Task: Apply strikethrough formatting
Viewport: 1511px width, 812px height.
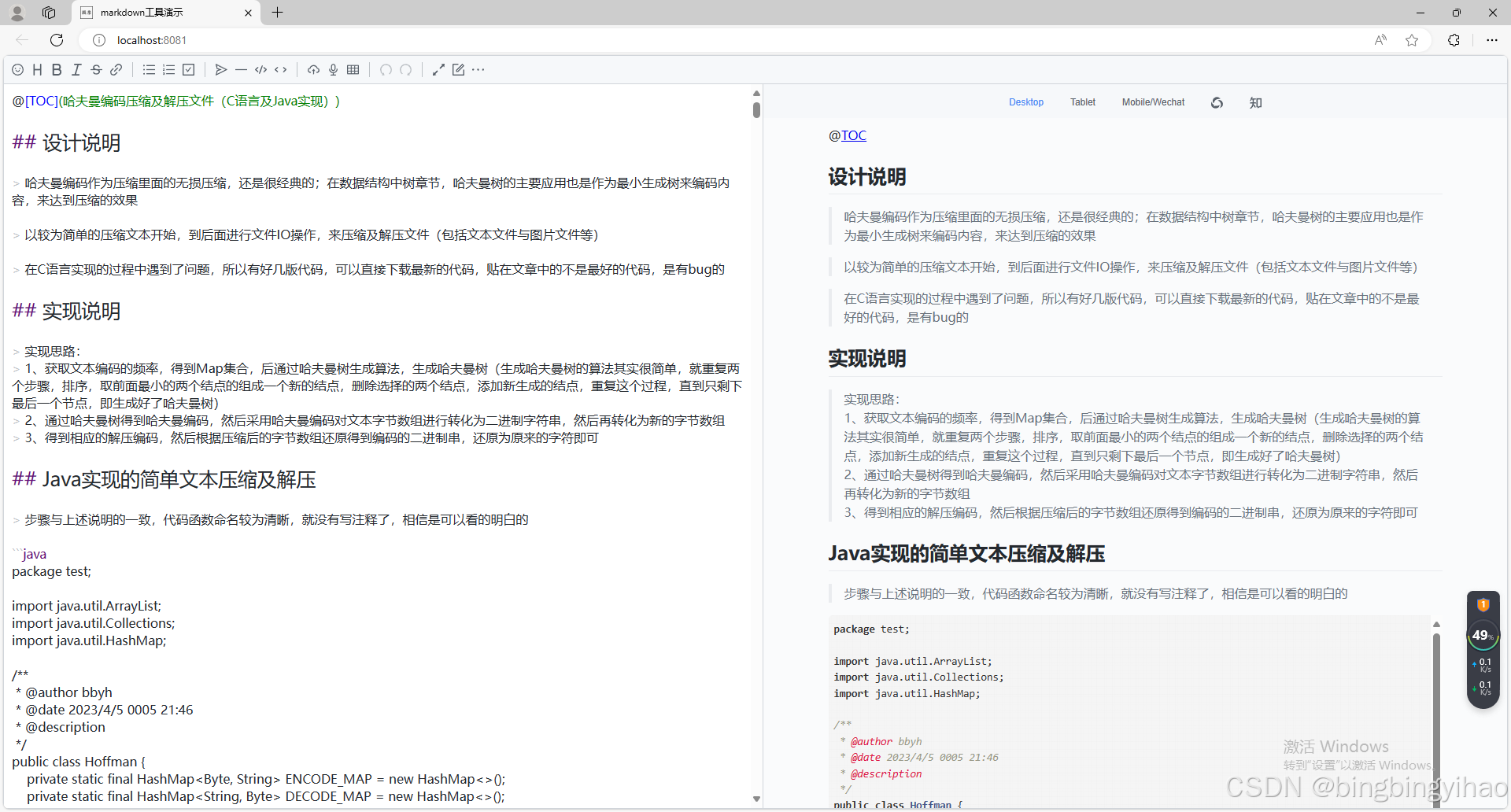Action: point(96,70)
